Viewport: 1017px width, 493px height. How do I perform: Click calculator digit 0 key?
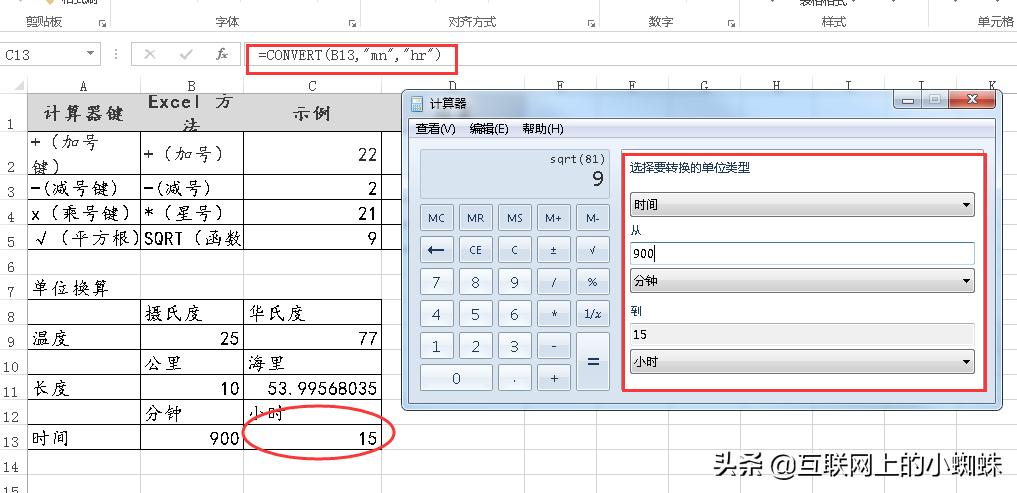(x=456, y=378)
